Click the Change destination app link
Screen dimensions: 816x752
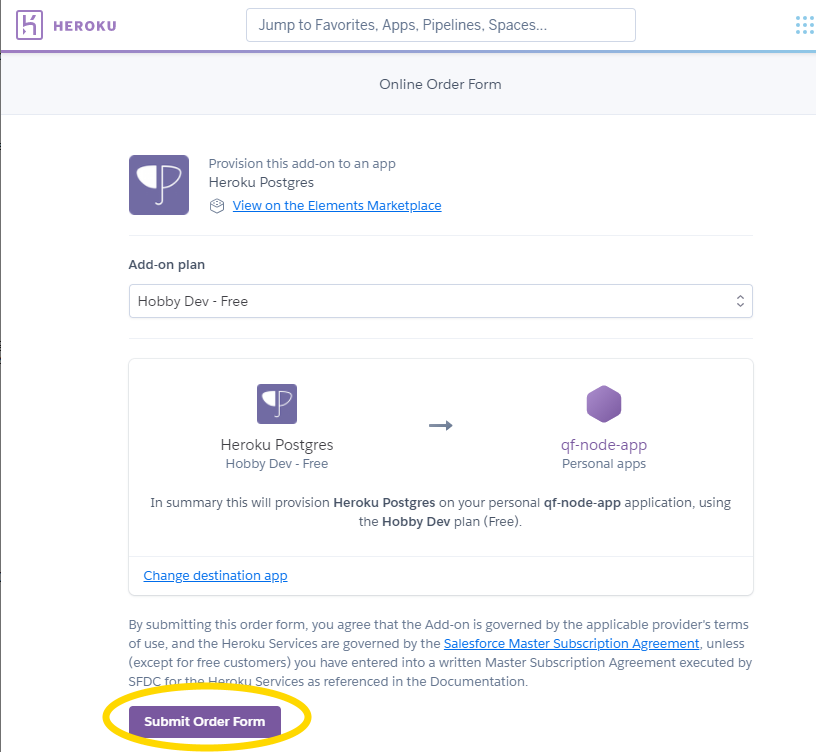pos(215,576)
